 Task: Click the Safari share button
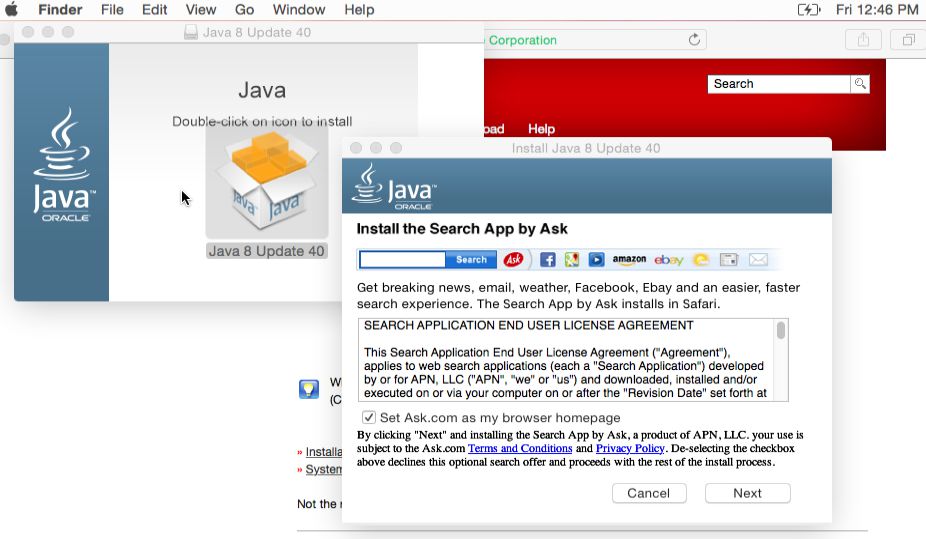(863, 40)
